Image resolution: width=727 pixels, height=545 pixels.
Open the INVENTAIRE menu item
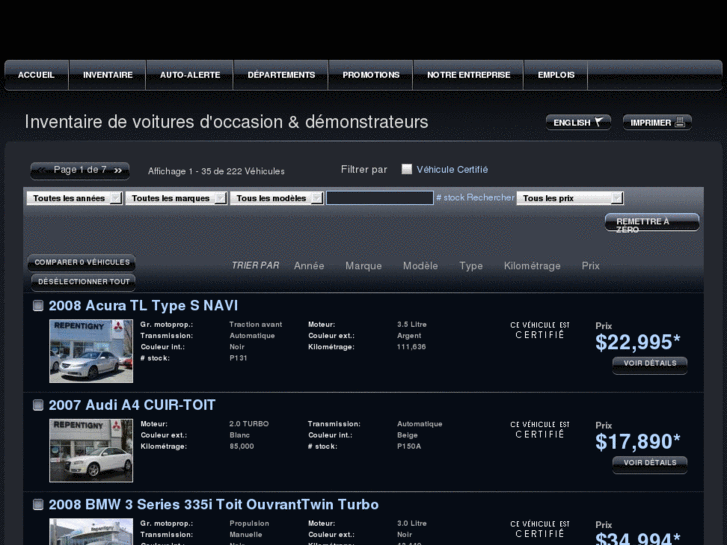pyautogui.click(x=108, y=75)
